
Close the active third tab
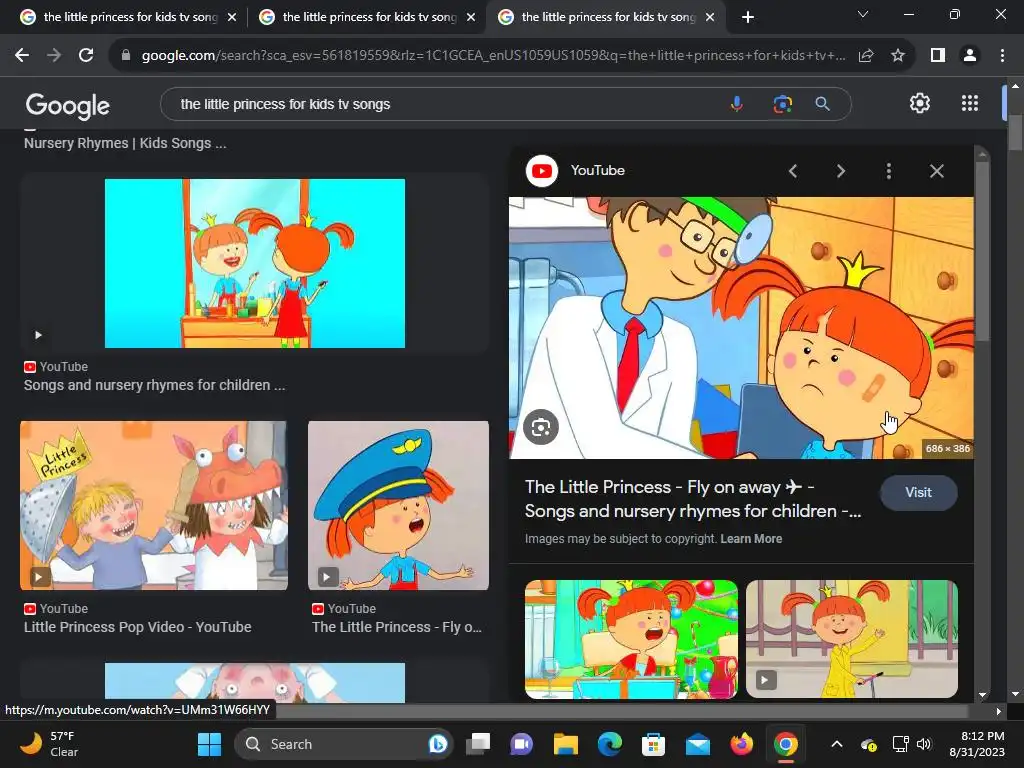[711, 17]
